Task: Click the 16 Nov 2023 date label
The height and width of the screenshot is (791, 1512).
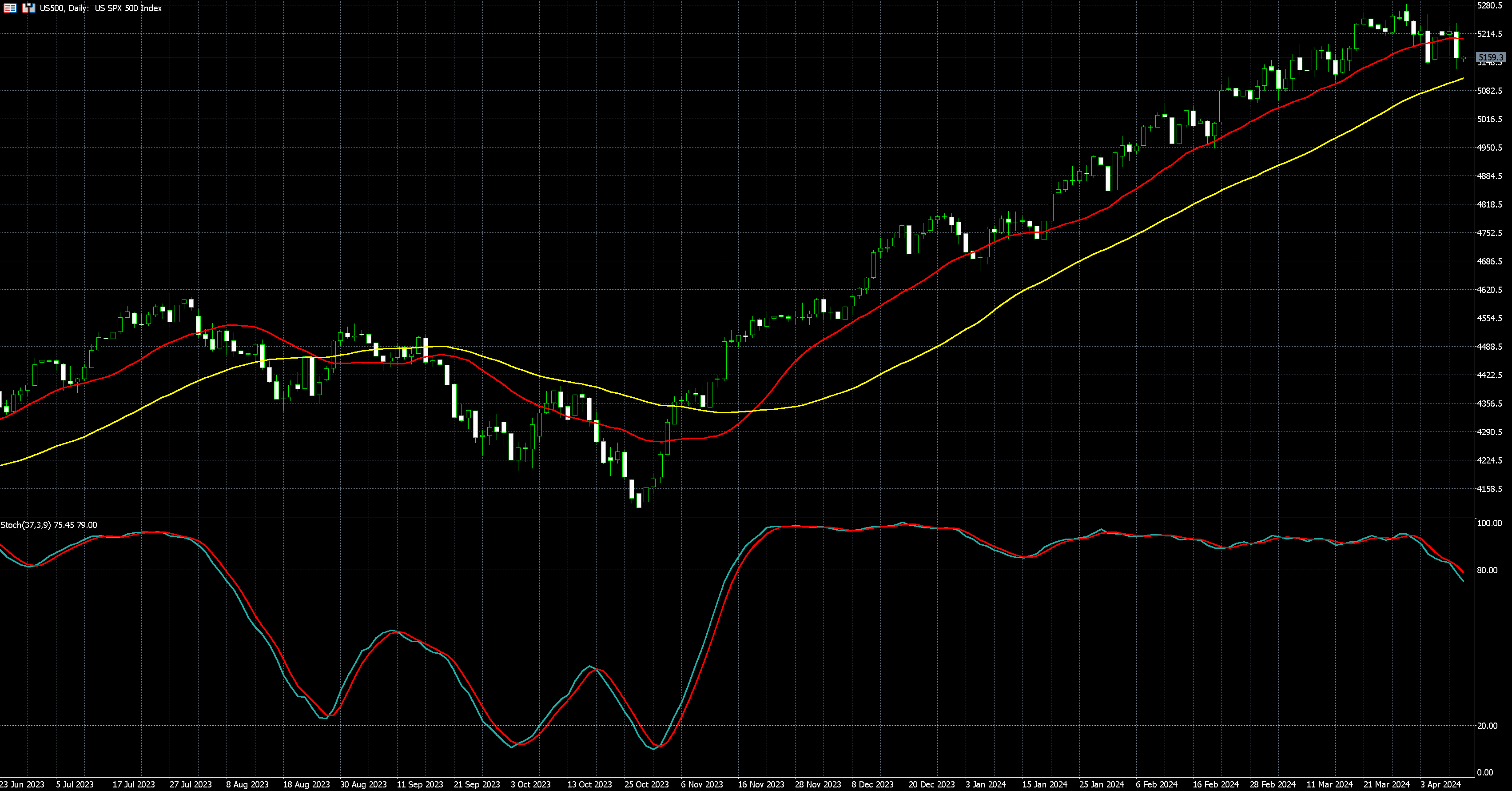Action: coord(761,784)
